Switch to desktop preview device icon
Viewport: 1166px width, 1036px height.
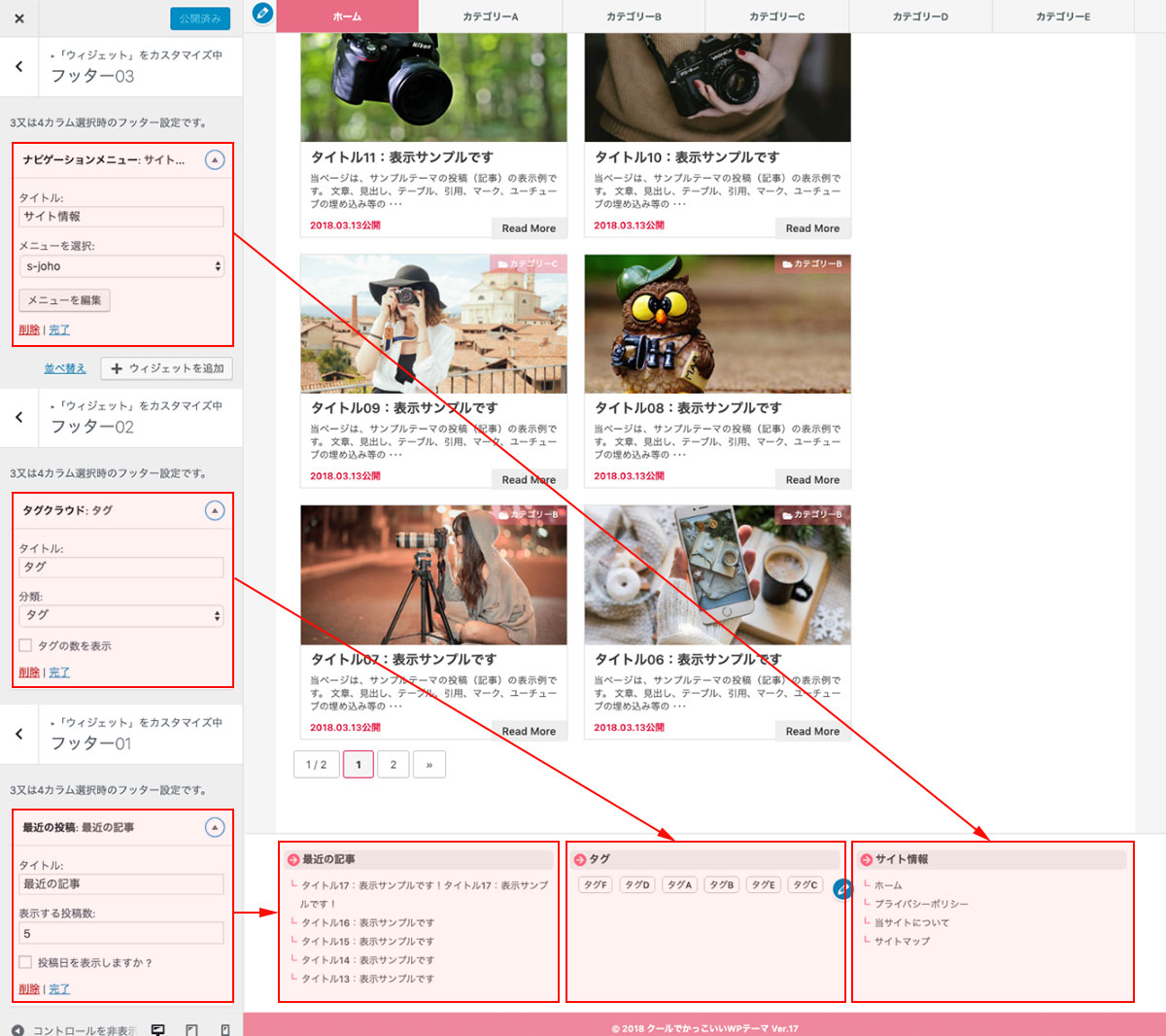coord(158,1029)
